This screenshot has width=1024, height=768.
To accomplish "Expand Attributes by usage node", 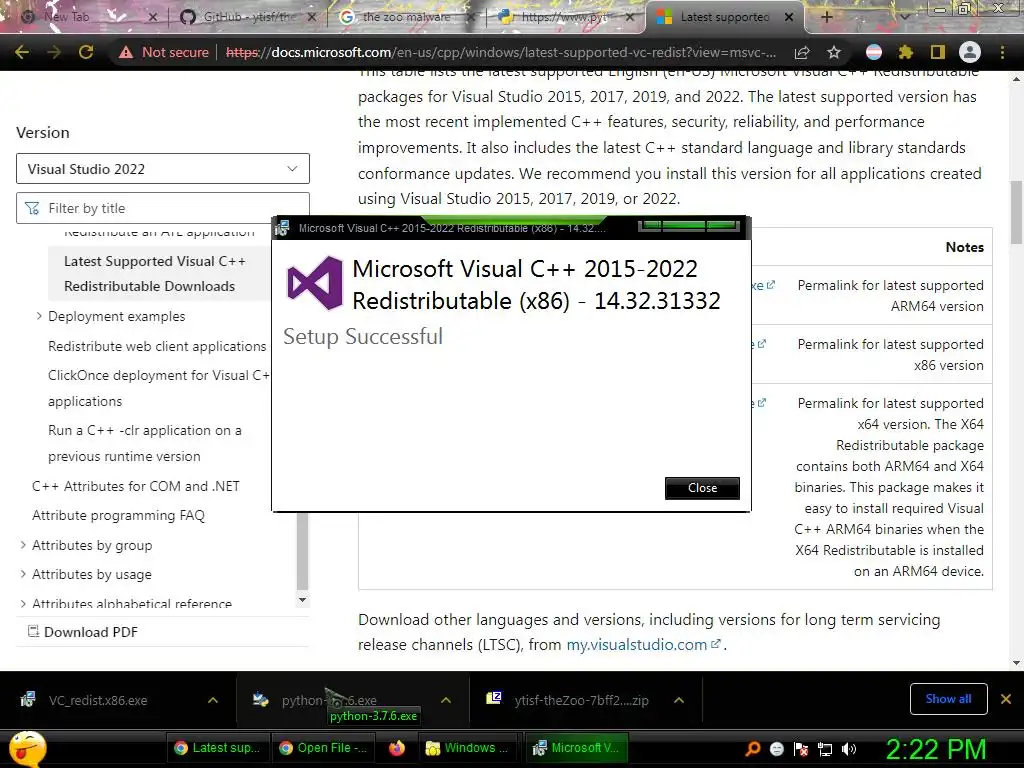I will [24, 574].
